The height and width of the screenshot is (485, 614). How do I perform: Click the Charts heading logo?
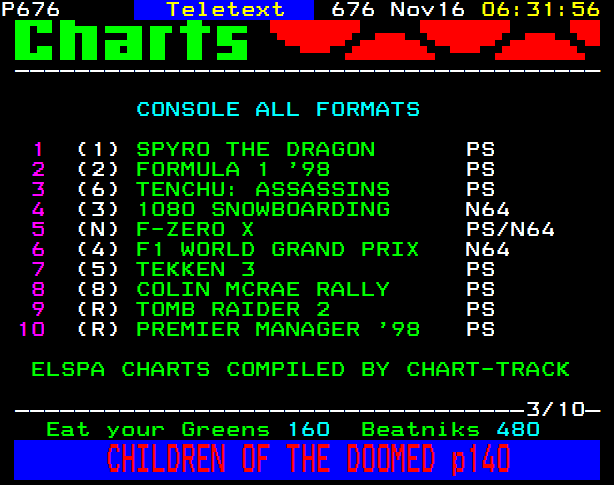[131, 40]
